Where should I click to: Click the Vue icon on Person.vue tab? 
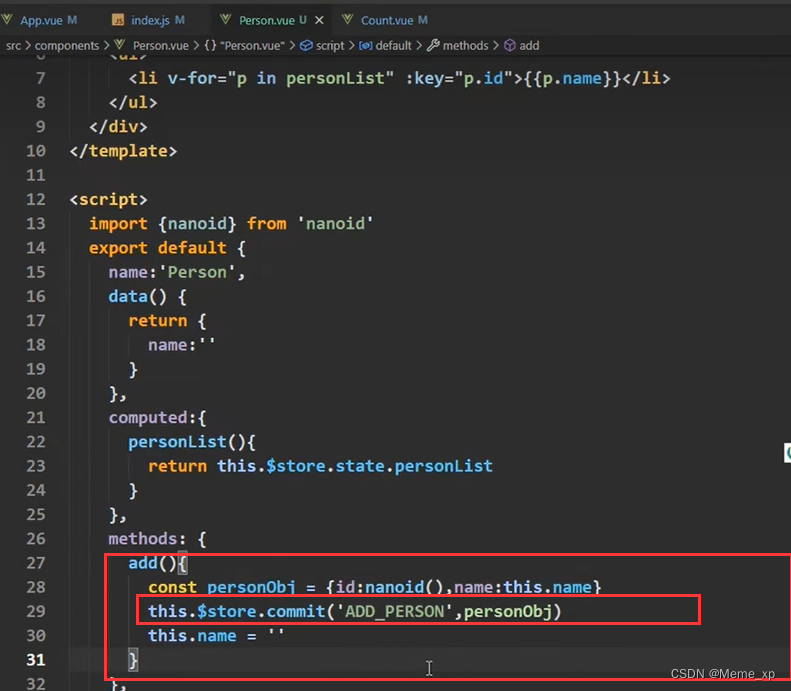tap(225, 20)
